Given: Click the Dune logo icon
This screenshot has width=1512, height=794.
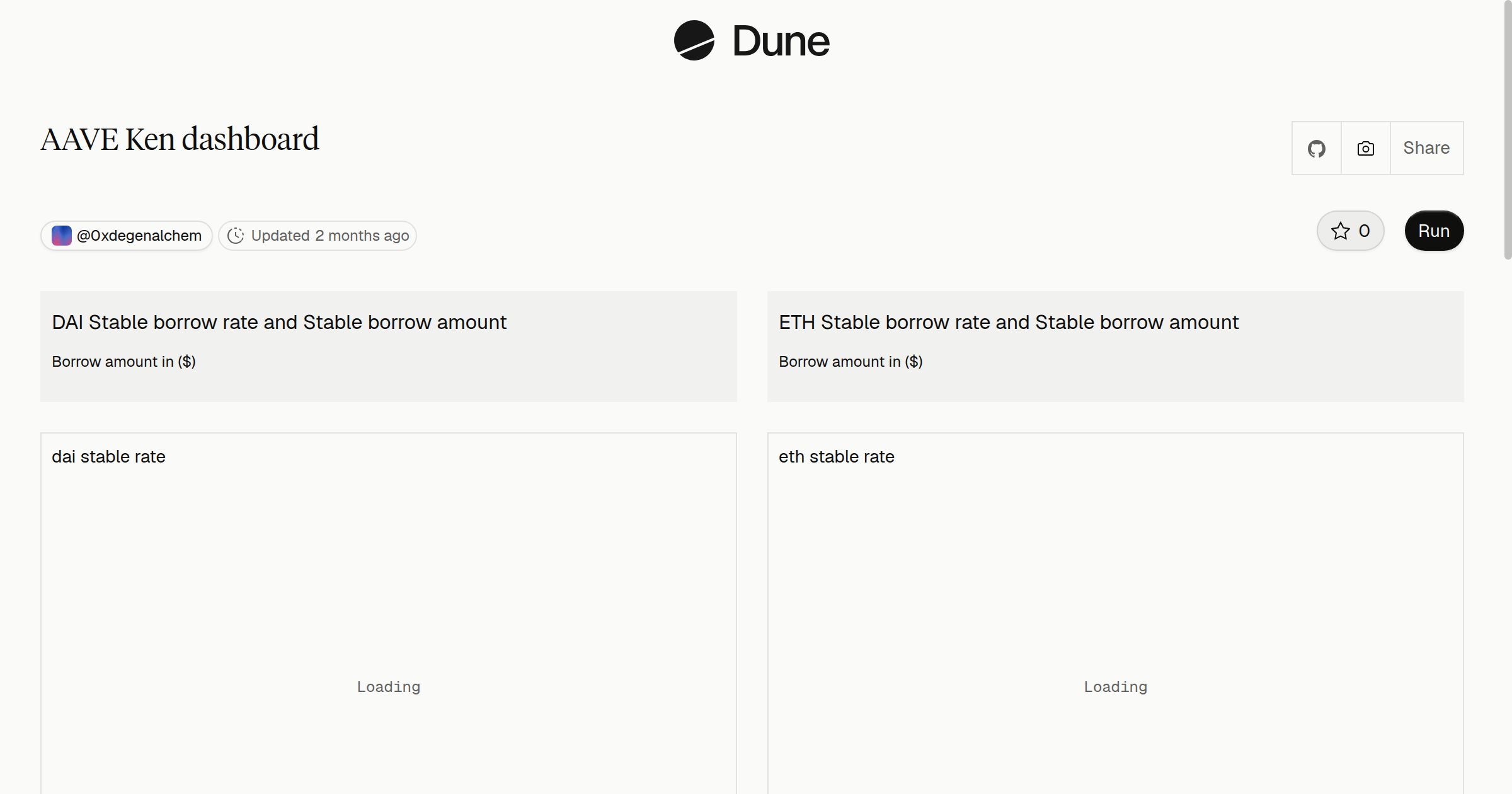Looking at the screenshot, I should pyautogui.click(x=694, y=40).
